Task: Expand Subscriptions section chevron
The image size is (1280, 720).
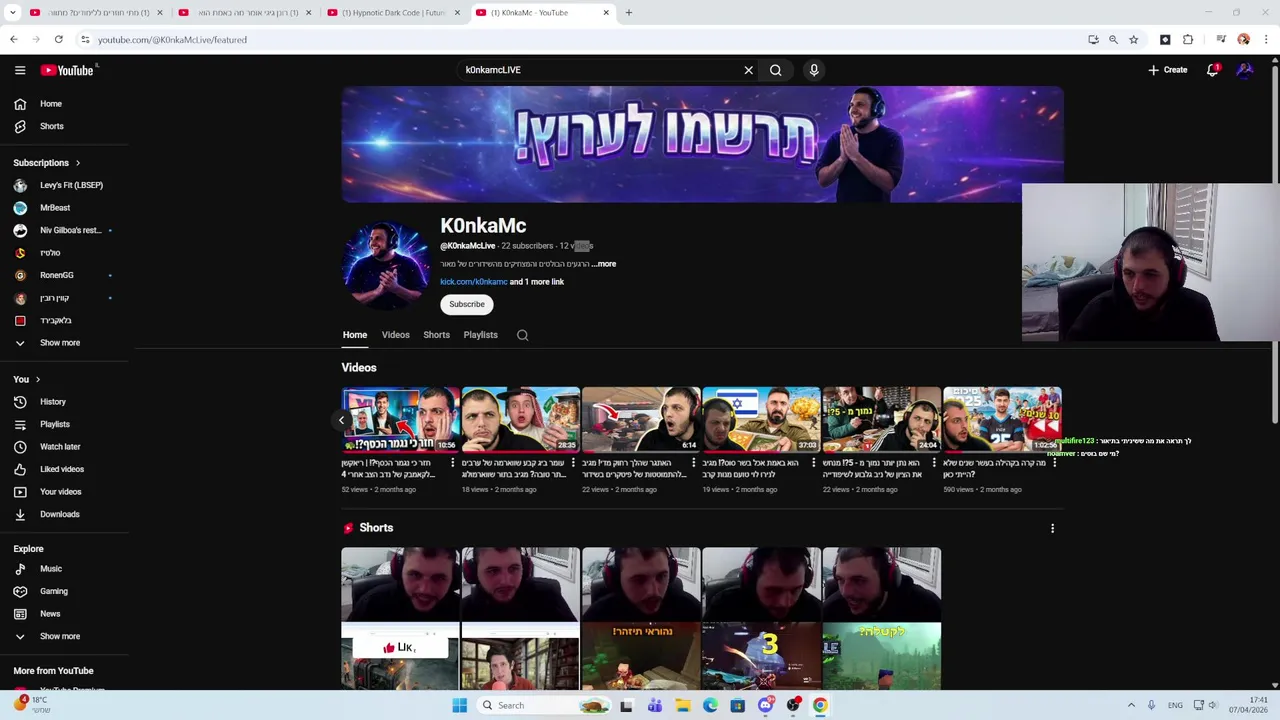Action: [x=78, y=163]
